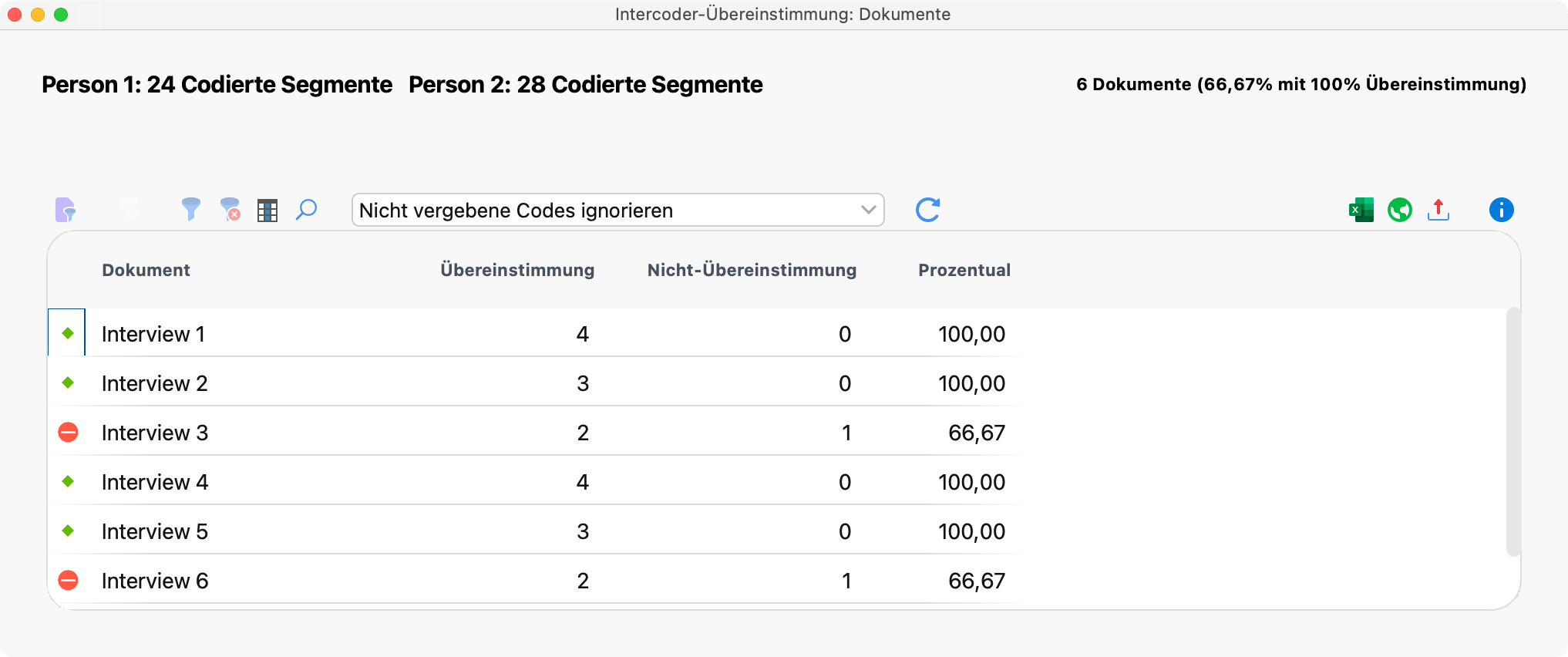Select the Interview 5 row name
This screenshot has width=1568, height=657.
(155, 531)
